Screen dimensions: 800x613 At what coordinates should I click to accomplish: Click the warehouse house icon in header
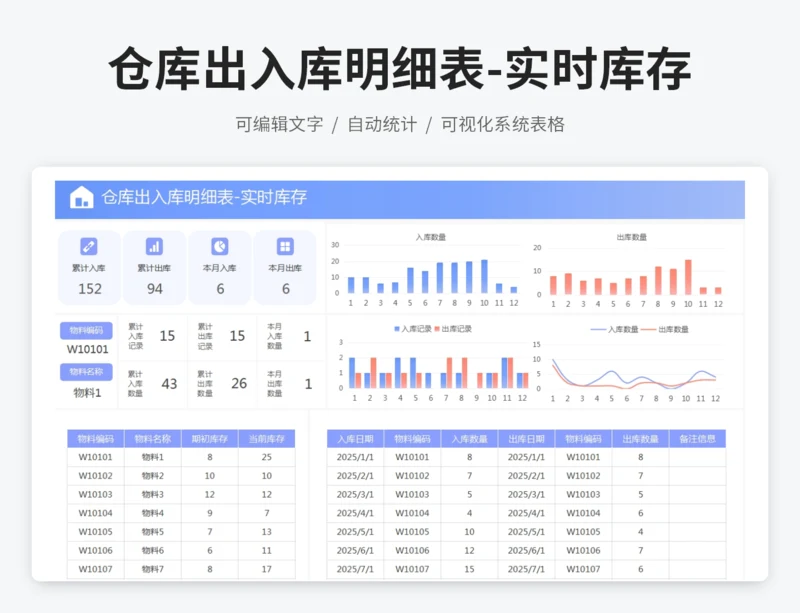[81, 198]
